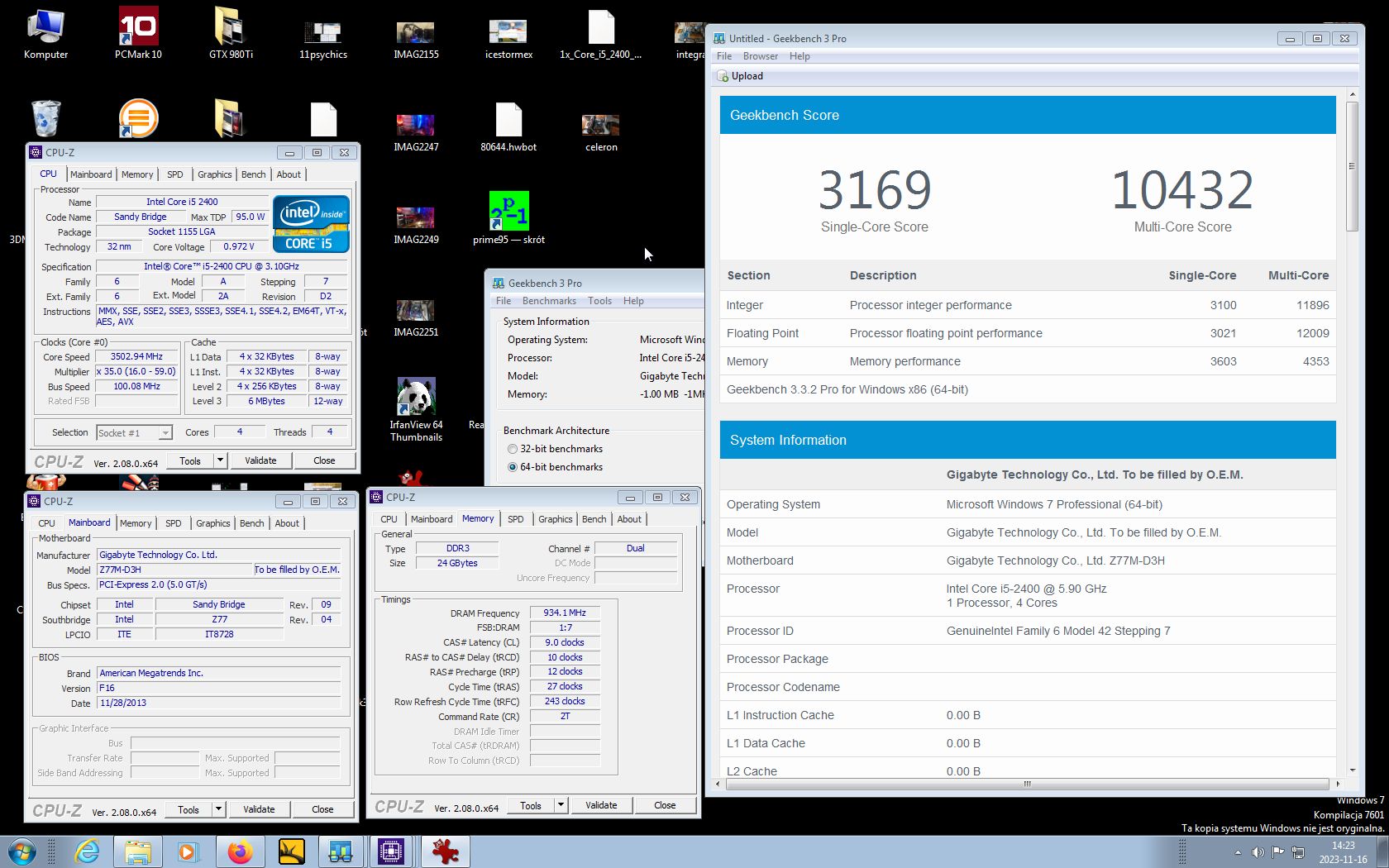Click Validate in the Mainboard CPU-Z window
This screenshot has height=868, width=1389.
click(x=259, y=809)
